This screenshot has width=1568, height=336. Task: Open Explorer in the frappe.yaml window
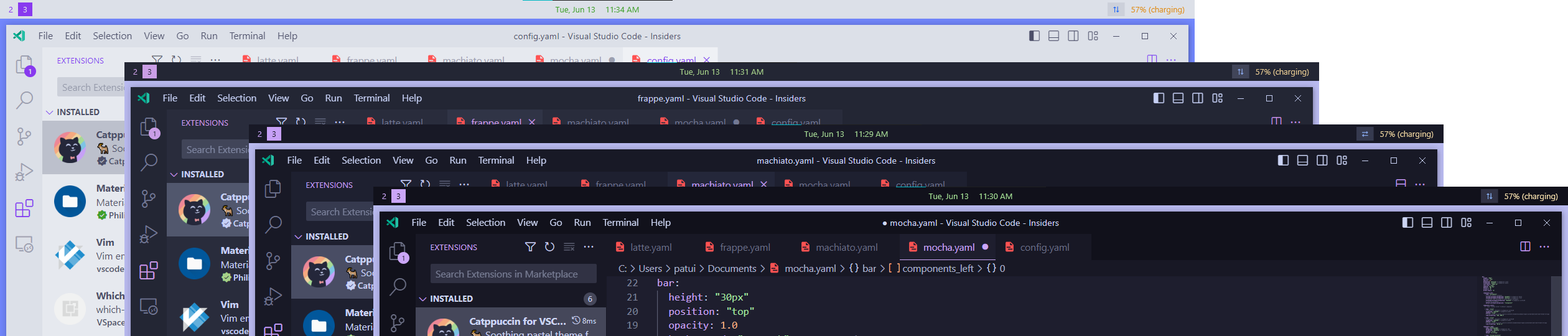point(149,127)
